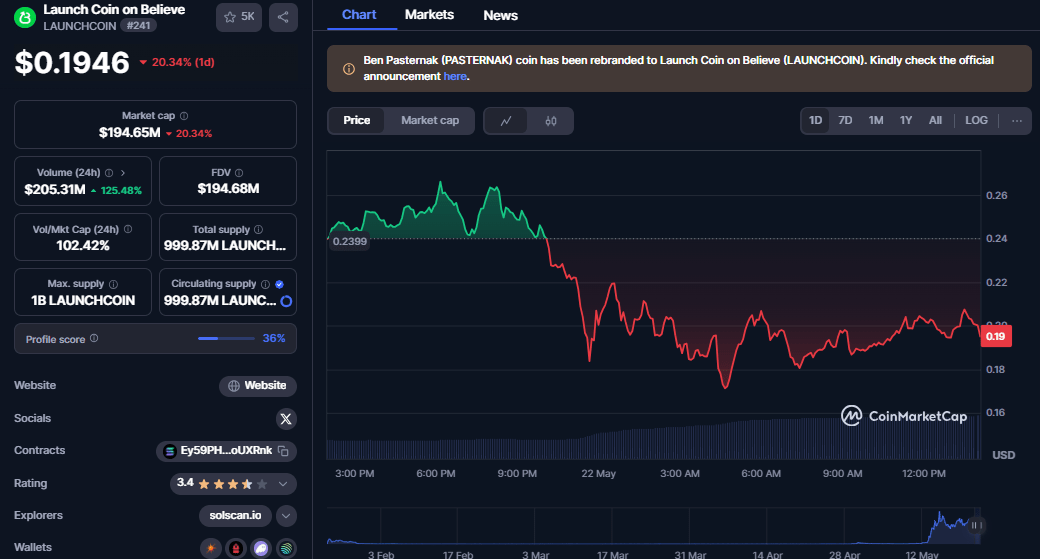Viewport: 1040px width, 559px height.
Task: Toggle chart to Market cap view
Action: (430, 121)
